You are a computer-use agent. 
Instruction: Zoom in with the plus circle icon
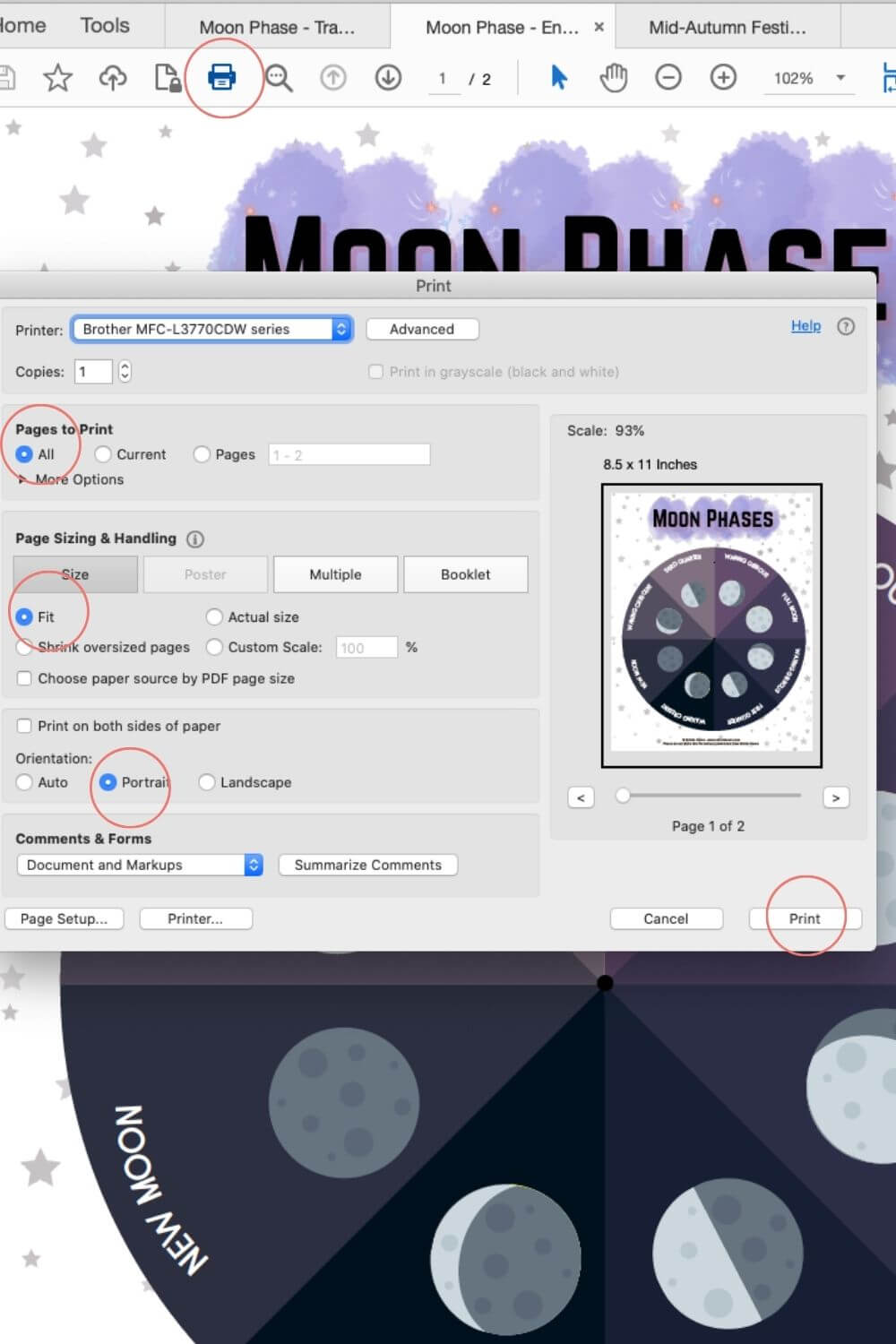click(x=723, y=78)
